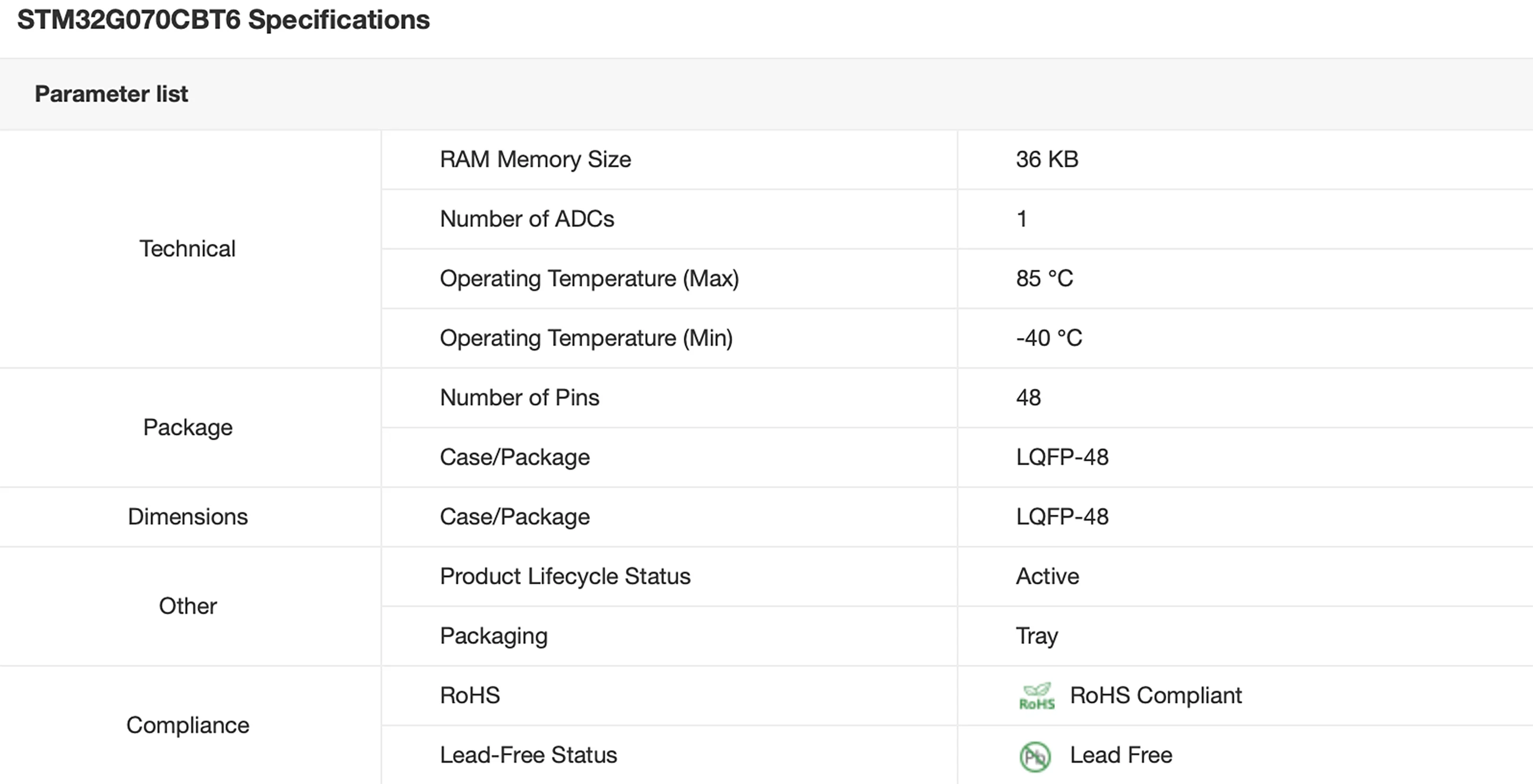Viewport: 1533px width, 784px height.
Task: Select the Parameter list header
Action: (x=111, y=94)
